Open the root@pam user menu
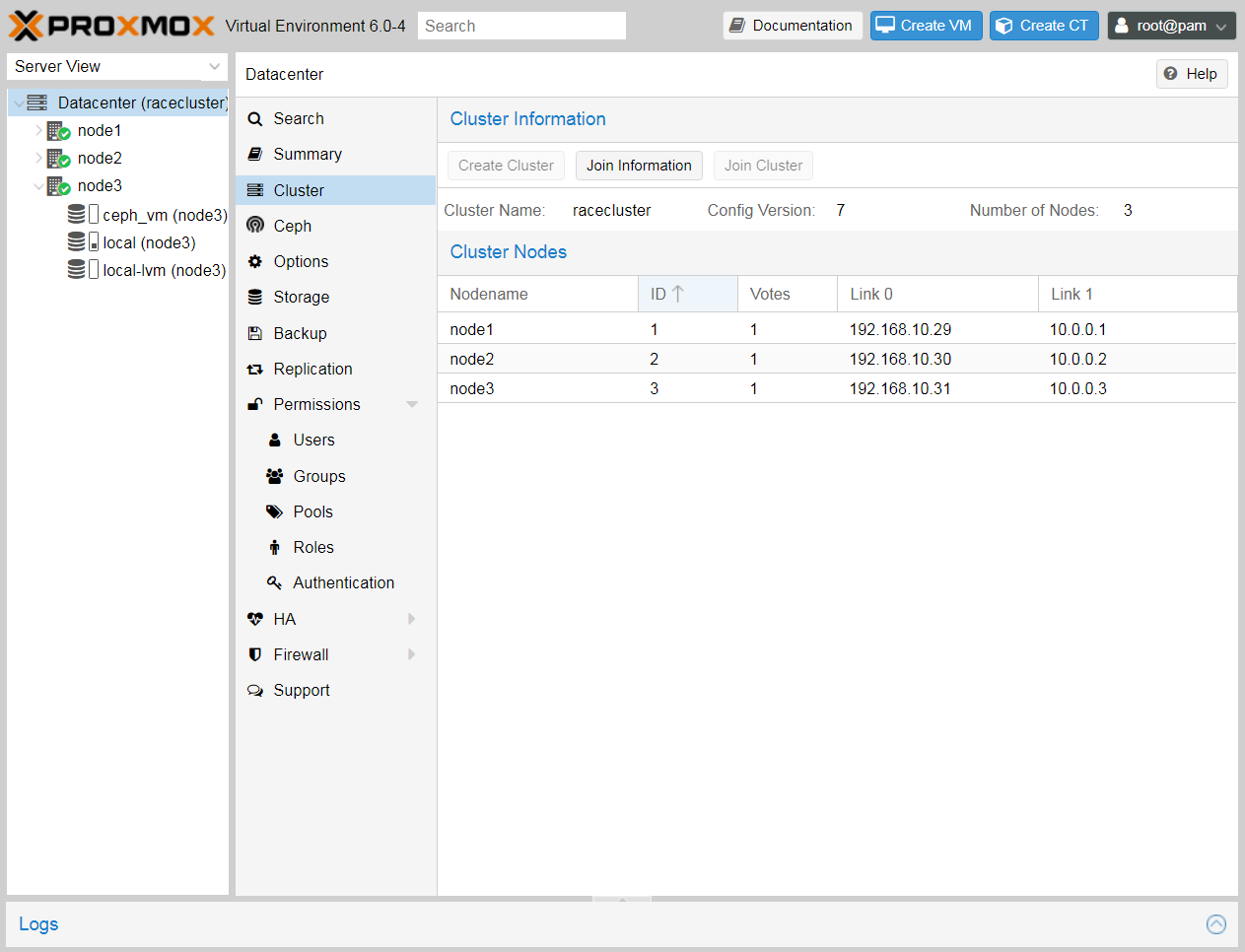The height and width of the screenshot is (952, 1245). pyautogui.click(x=1171, y=26)
